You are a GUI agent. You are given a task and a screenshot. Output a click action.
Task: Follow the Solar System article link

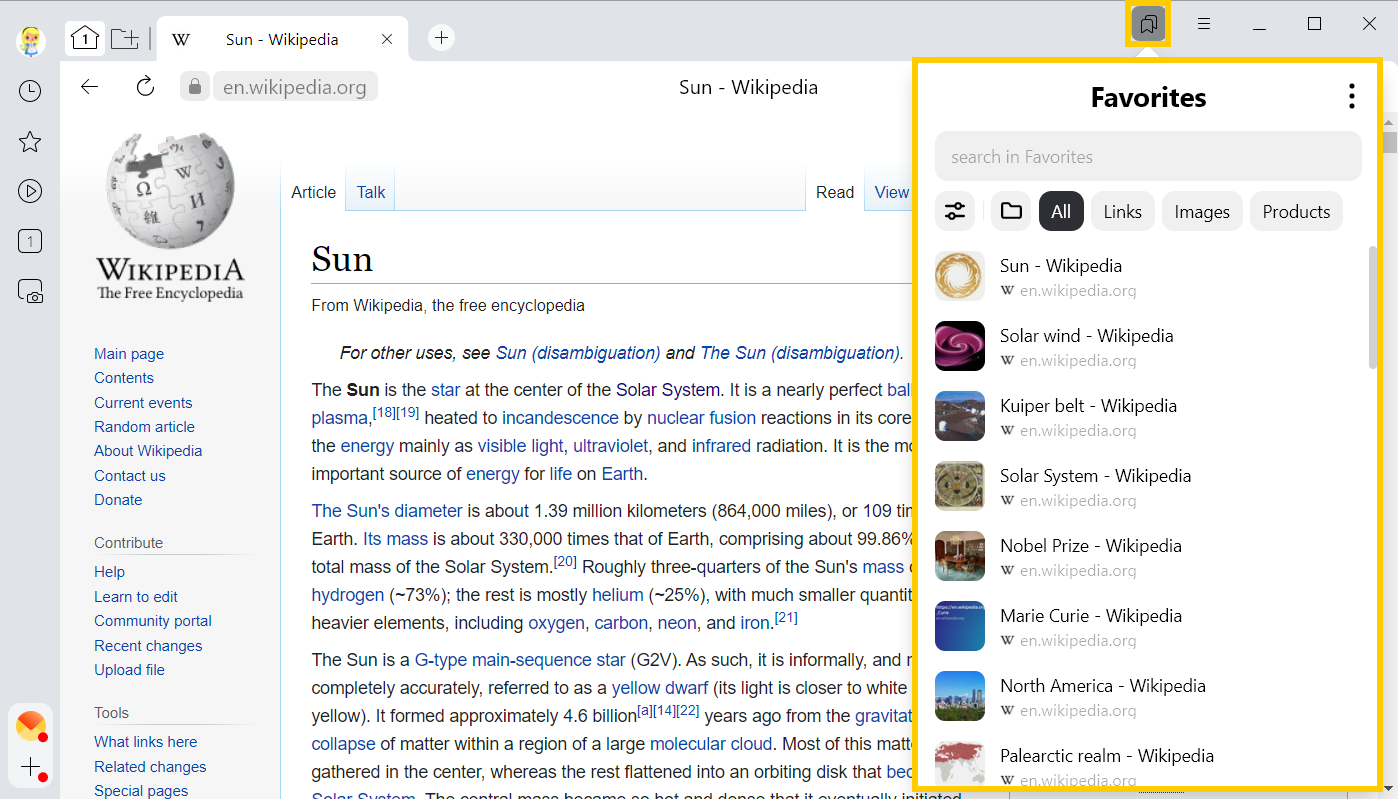pos(667,389)
